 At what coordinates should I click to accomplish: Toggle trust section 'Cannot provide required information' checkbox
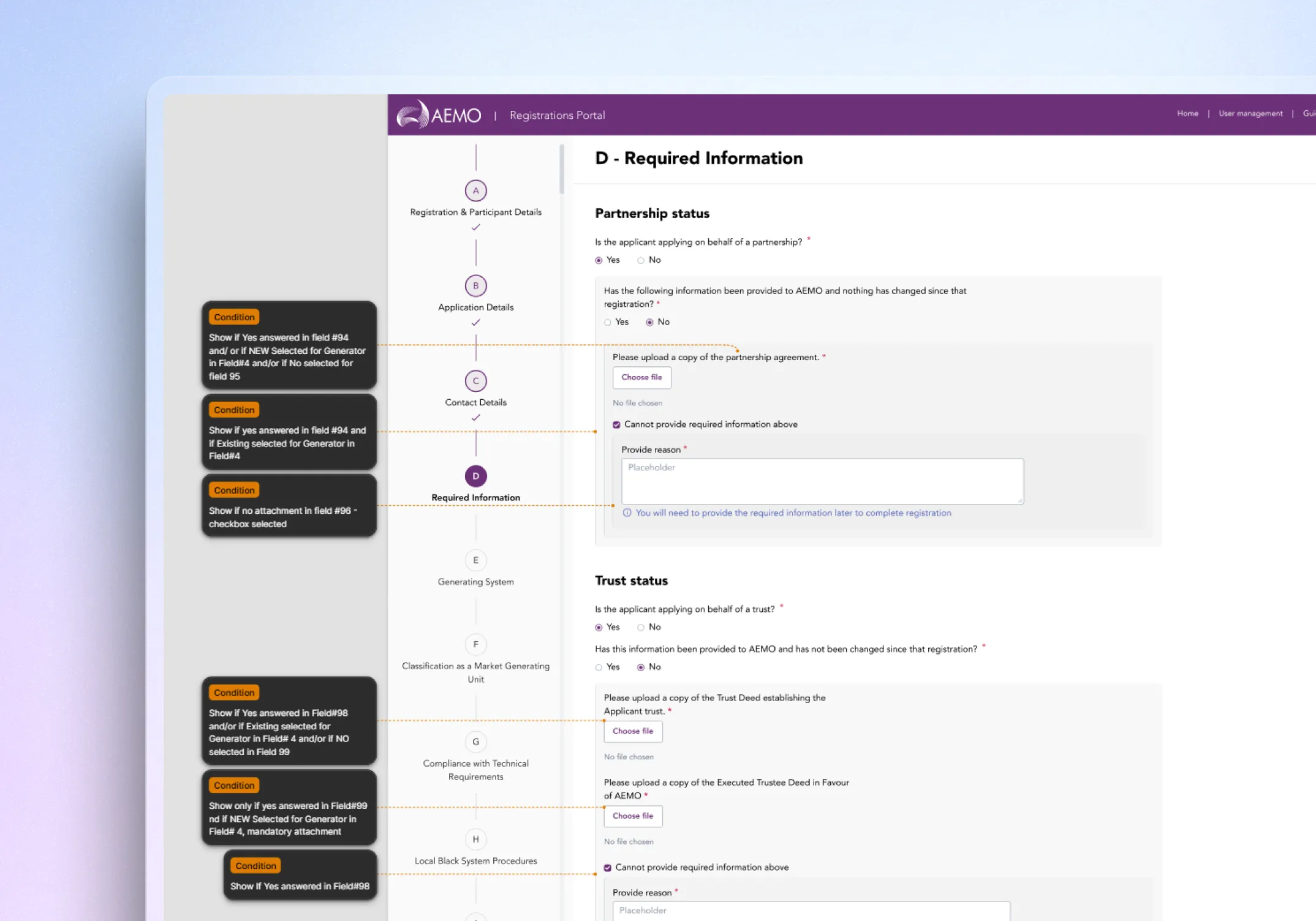click(x=608, y=868)
